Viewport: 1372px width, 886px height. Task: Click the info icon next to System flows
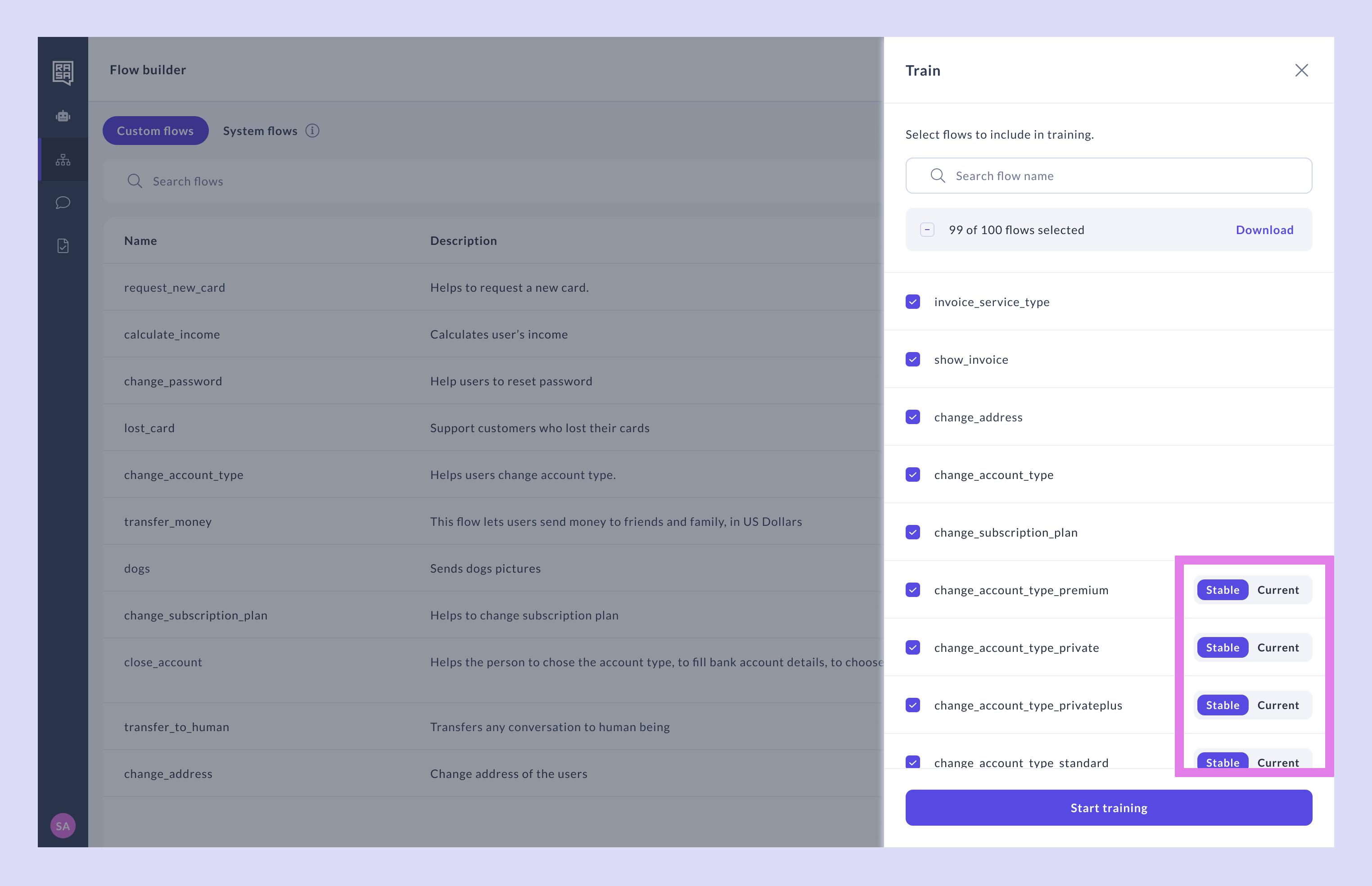pyautogui.click(x=312, y=131)
